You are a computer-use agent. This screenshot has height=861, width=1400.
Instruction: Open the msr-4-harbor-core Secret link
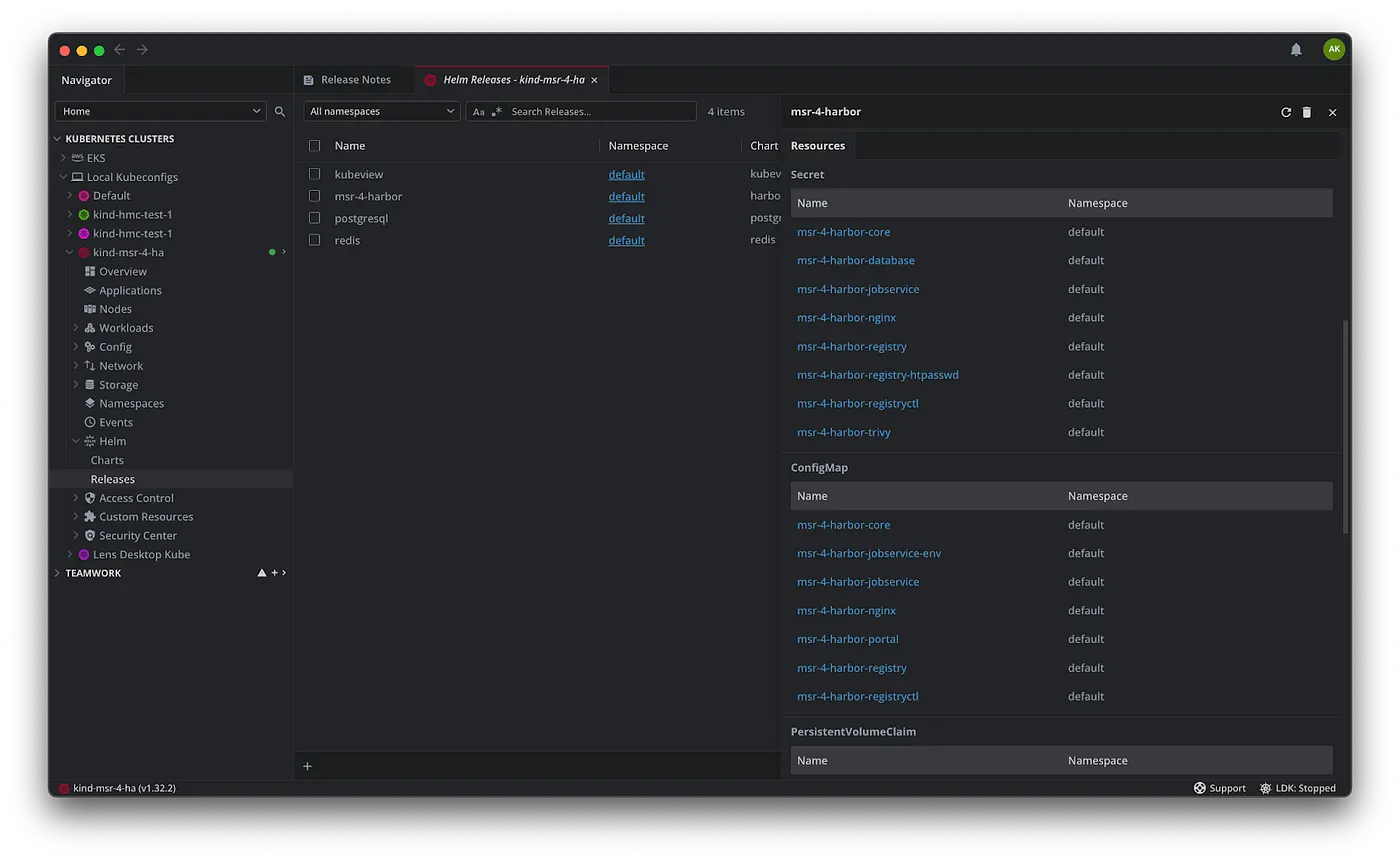point(843,231)
